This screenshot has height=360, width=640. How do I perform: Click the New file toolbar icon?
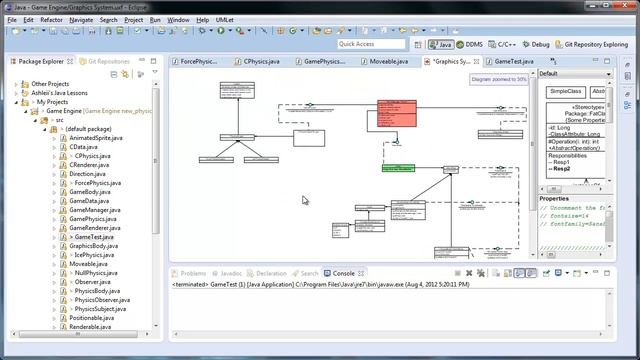(x=16, y=31)
